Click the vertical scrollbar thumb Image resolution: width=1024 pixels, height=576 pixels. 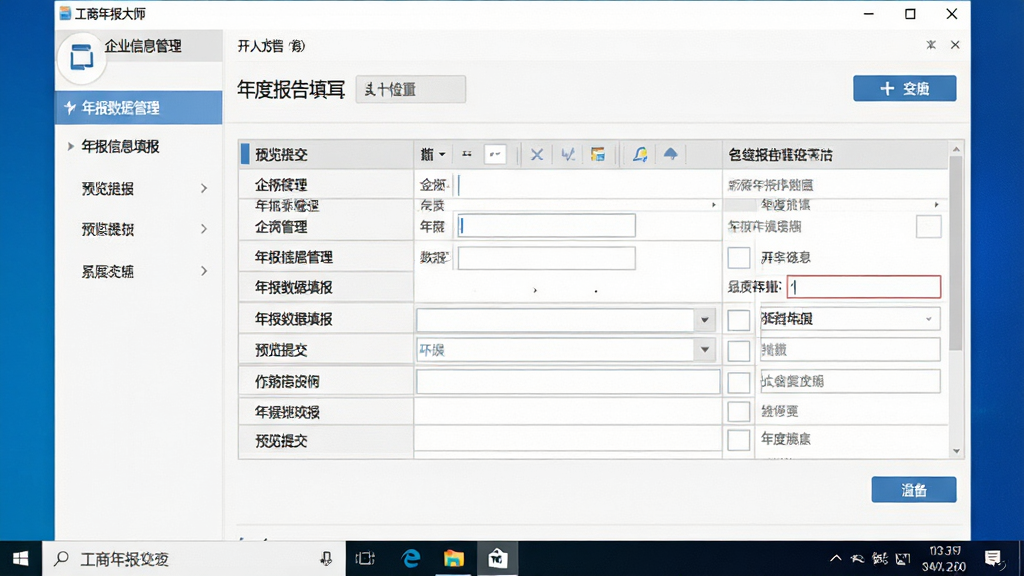click(956, 253)
